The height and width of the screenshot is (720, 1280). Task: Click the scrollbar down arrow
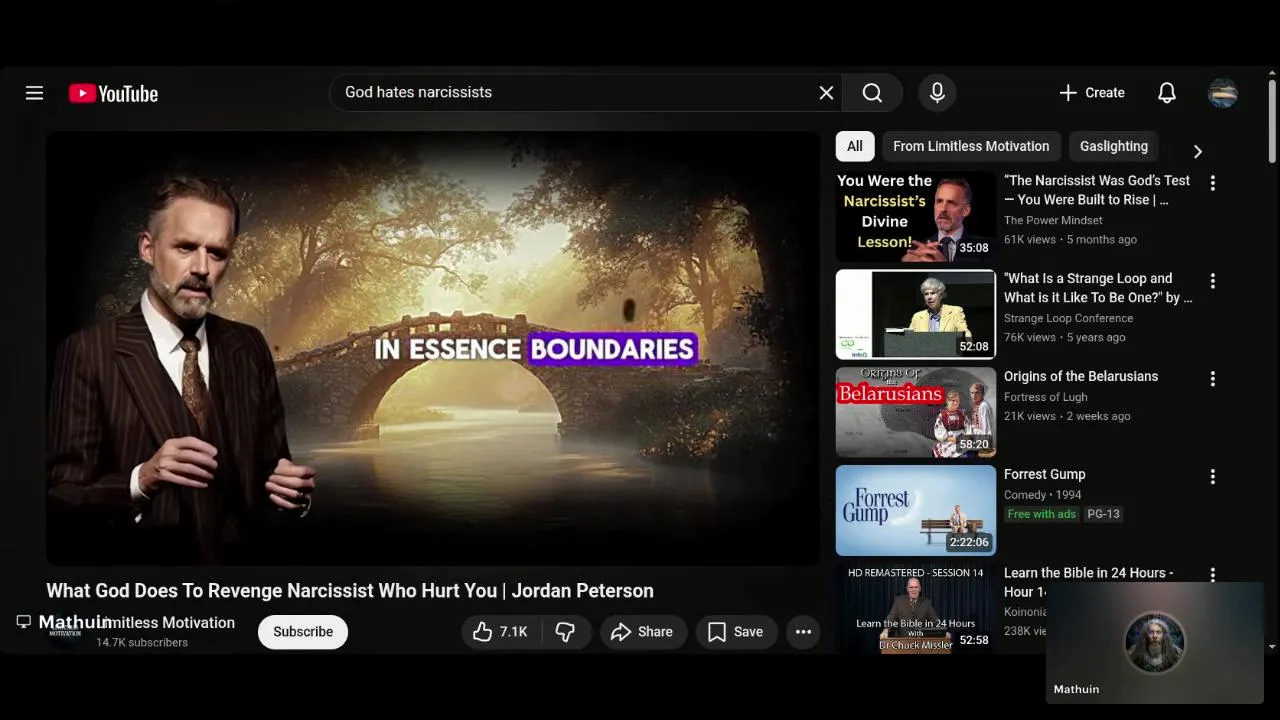[x=1272, y=647]
